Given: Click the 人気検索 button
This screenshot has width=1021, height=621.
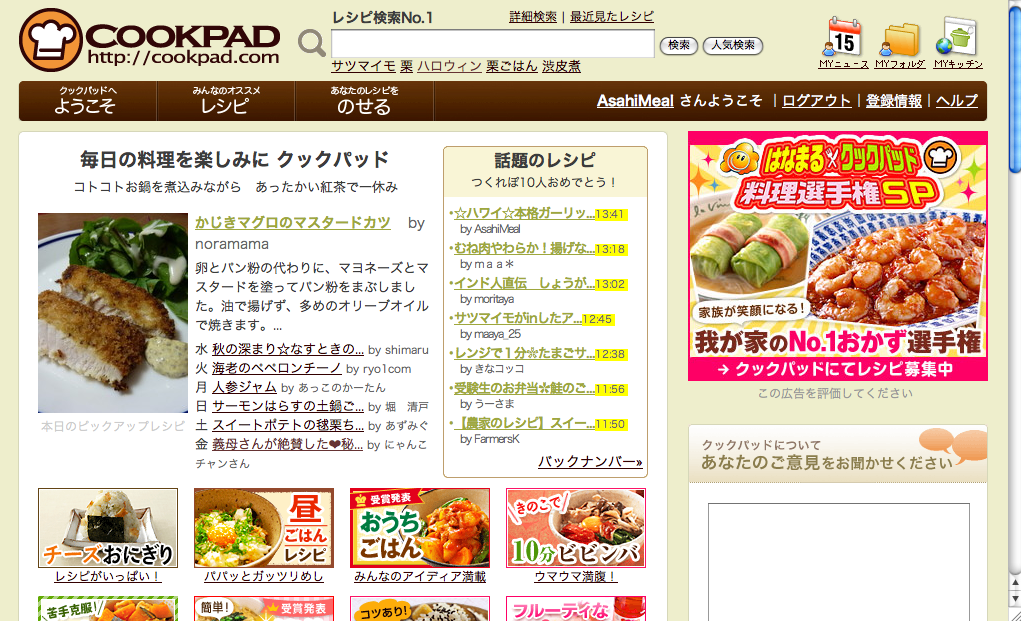Looking at the screenshot, I should (733, 45).
